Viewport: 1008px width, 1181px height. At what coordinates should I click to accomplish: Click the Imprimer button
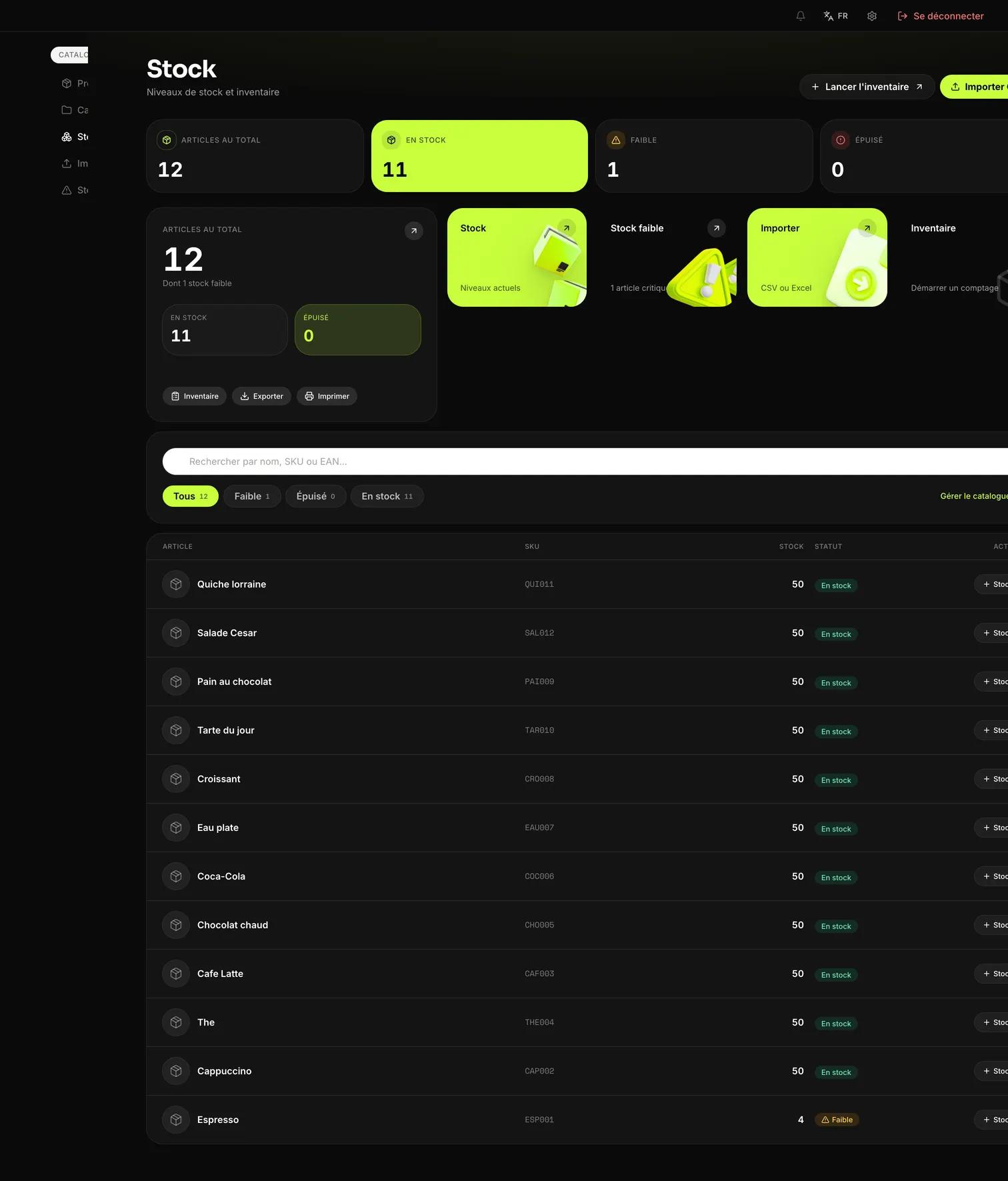[x=327, y=396]
